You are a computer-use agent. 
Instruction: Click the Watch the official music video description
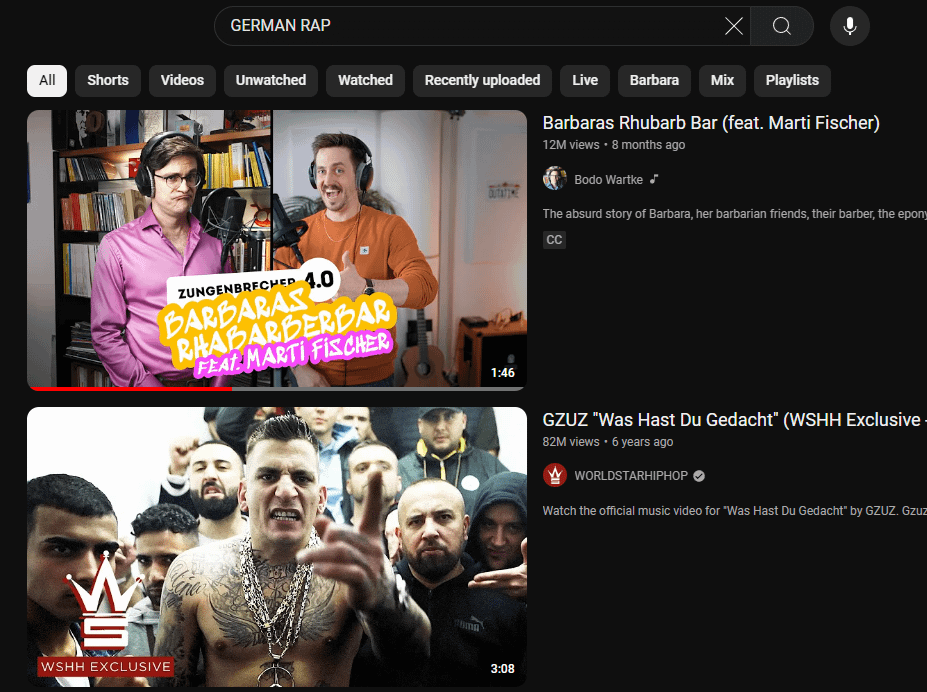(734, 511)
